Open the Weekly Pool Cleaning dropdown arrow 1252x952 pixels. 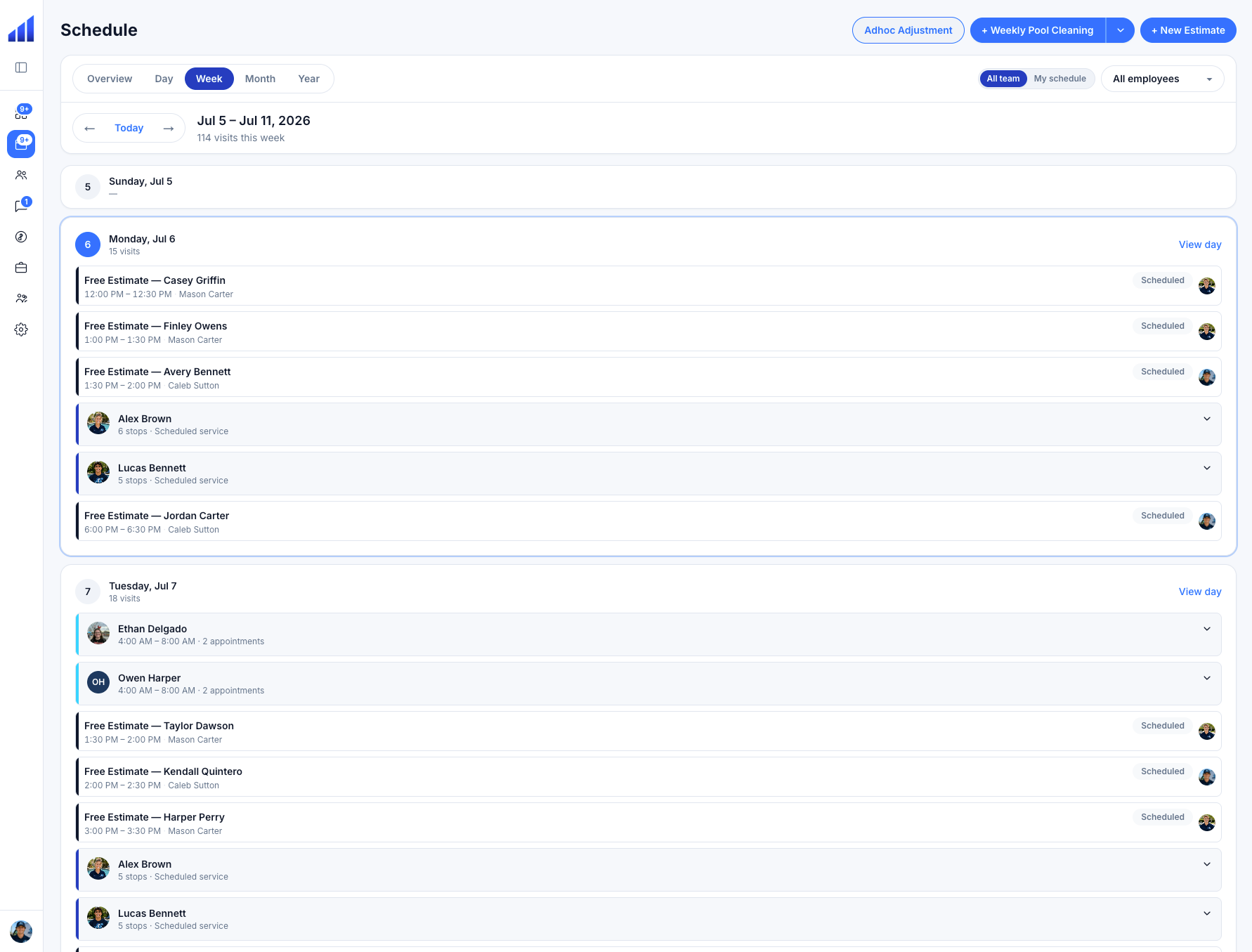pyautogui.click(x=1121, y=30)
